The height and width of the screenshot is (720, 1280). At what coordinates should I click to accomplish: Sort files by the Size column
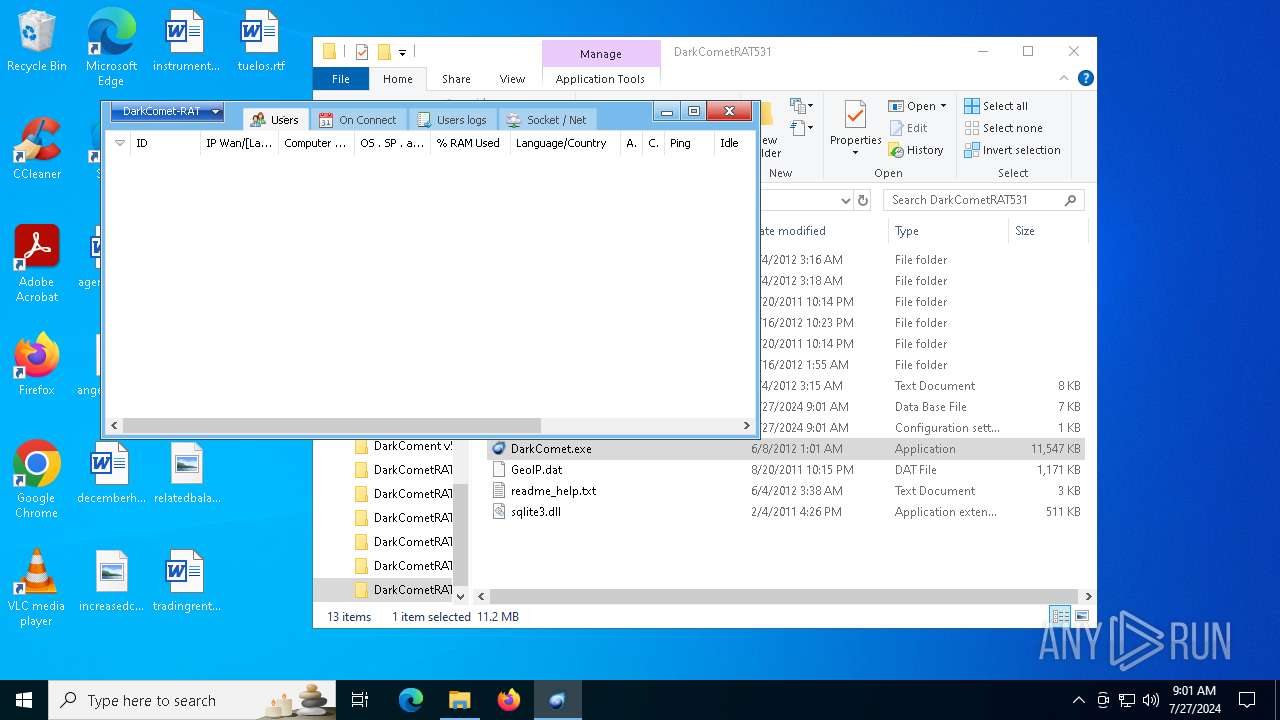tap(1046, 231)
